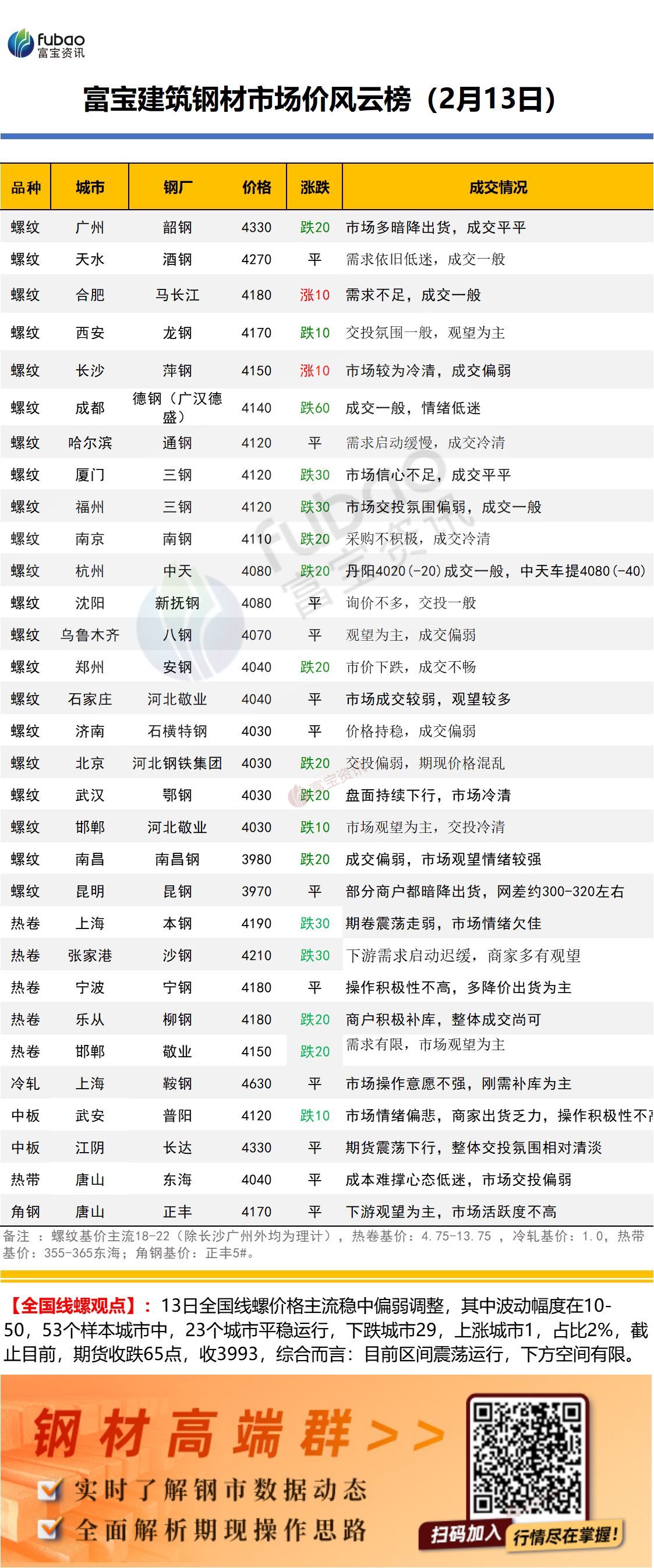Viewport: 654px width, 1568px height.
Task: Click the 石横特钢 mill cell
Action: [178, 731]
